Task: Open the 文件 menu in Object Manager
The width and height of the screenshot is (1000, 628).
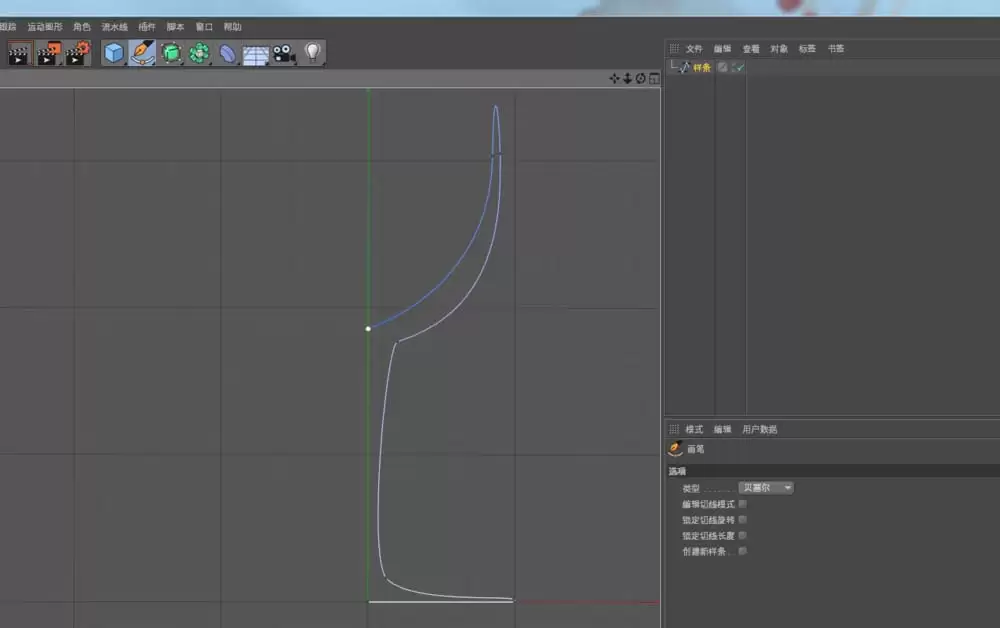Action: (693, 47)
